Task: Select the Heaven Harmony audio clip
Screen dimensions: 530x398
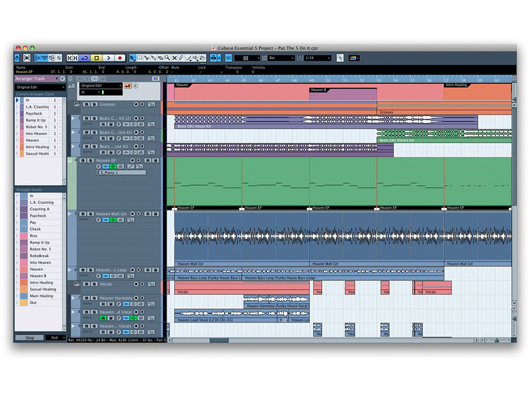Action: (276, 302)
